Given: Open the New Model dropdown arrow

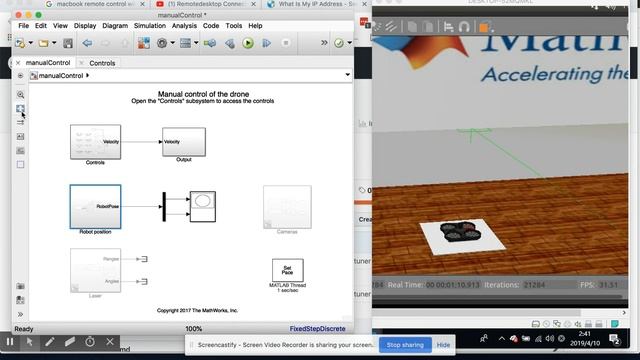Looking at the screenshot, I should point(31,43).
